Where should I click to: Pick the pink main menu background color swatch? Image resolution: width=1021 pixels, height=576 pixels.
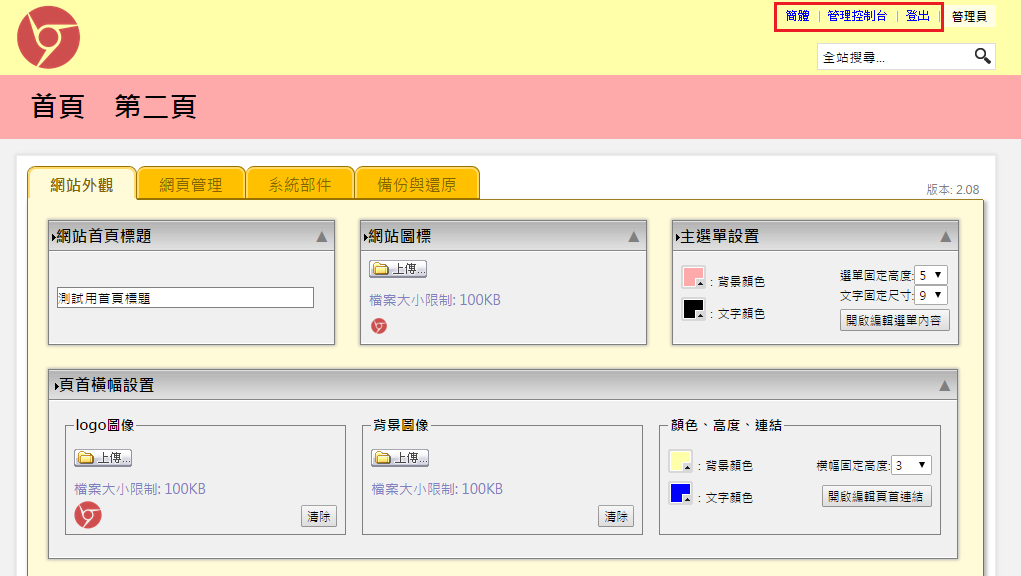693,277
